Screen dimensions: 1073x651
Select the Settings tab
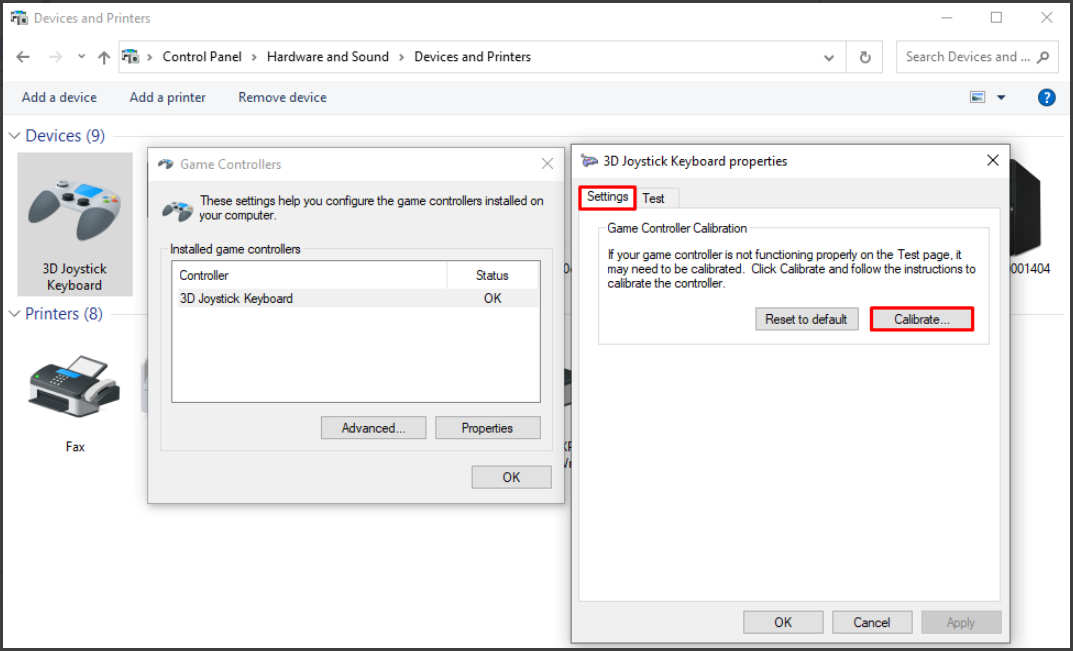pos(606,198)
